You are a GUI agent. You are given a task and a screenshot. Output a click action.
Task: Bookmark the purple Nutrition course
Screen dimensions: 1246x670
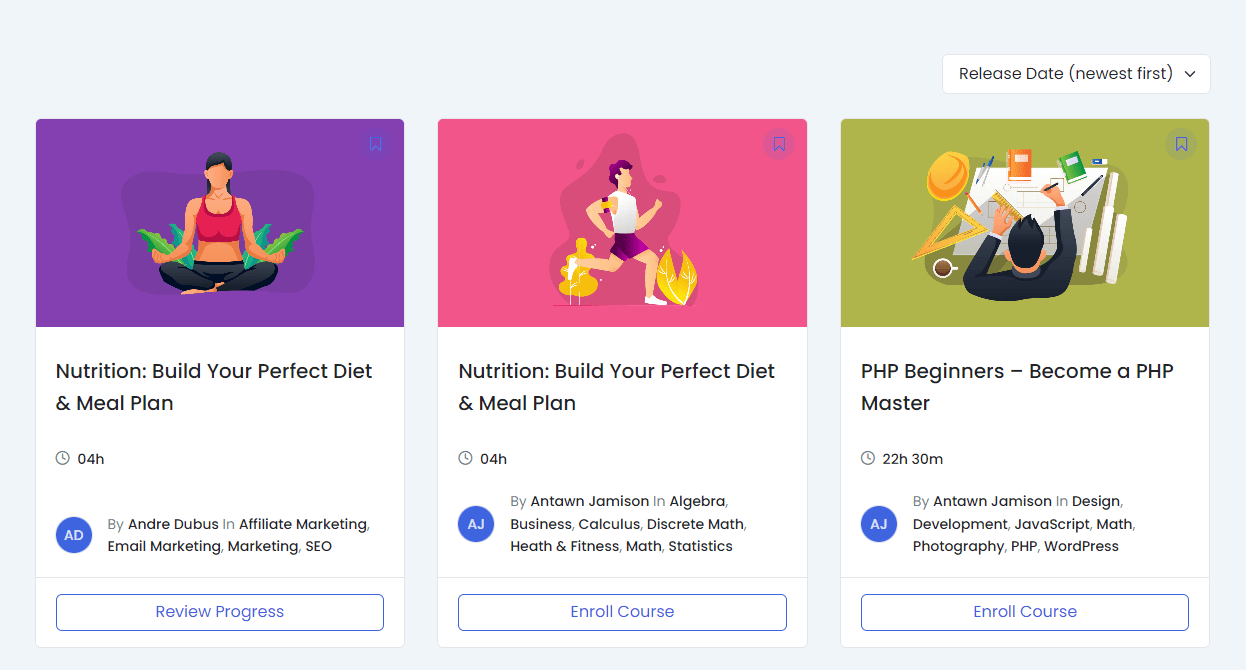pos(375,144)
